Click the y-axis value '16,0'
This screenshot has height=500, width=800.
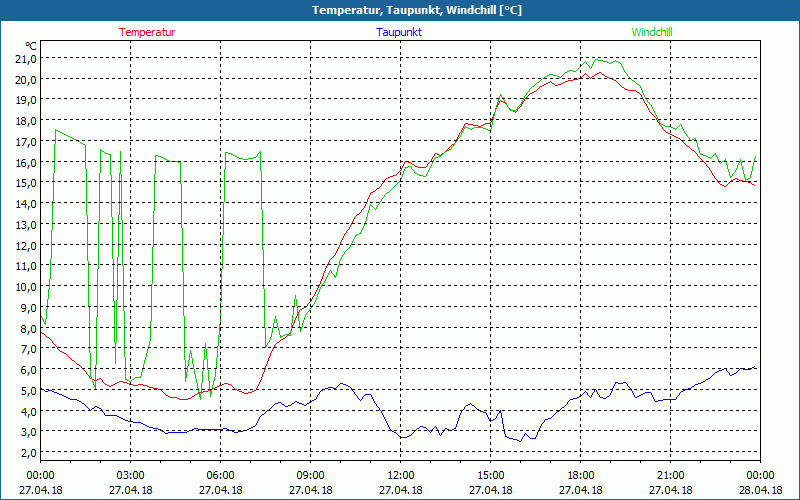(x=27, y=162)
